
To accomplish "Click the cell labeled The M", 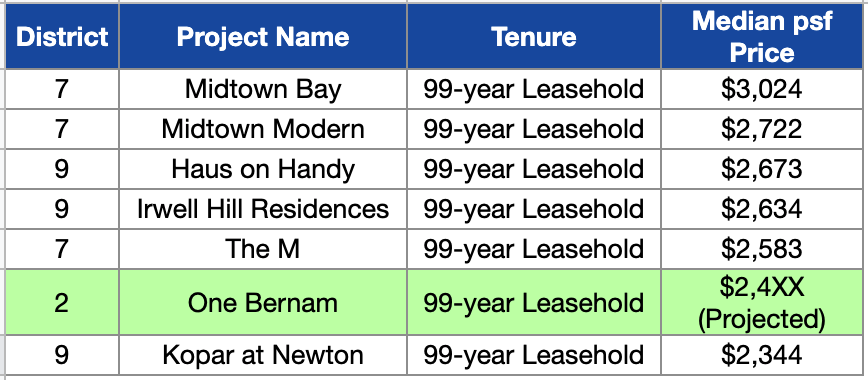I will tap(263, 249).
